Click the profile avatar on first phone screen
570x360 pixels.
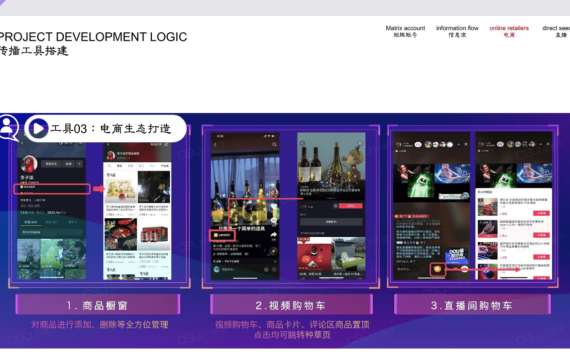29,164
